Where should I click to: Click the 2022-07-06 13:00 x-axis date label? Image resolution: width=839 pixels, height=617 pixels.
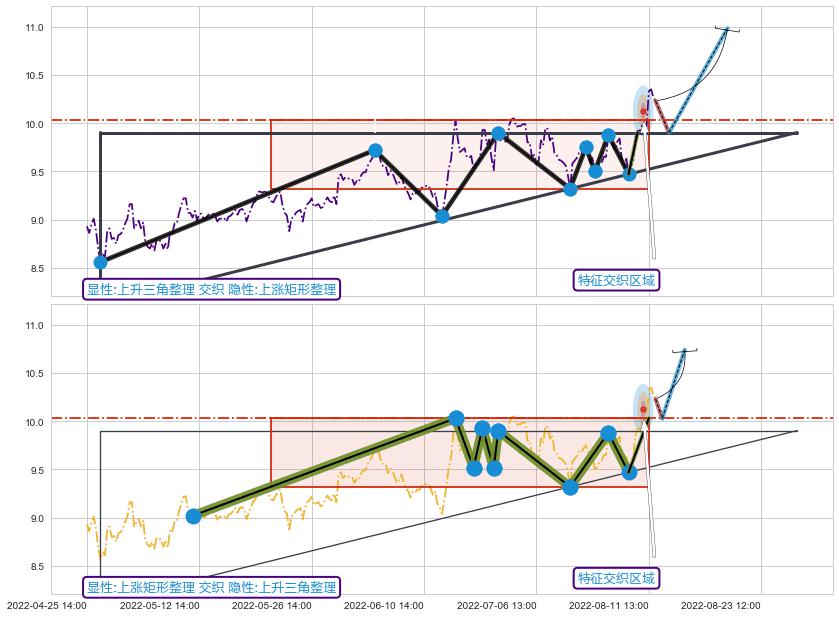coord(496,606)
